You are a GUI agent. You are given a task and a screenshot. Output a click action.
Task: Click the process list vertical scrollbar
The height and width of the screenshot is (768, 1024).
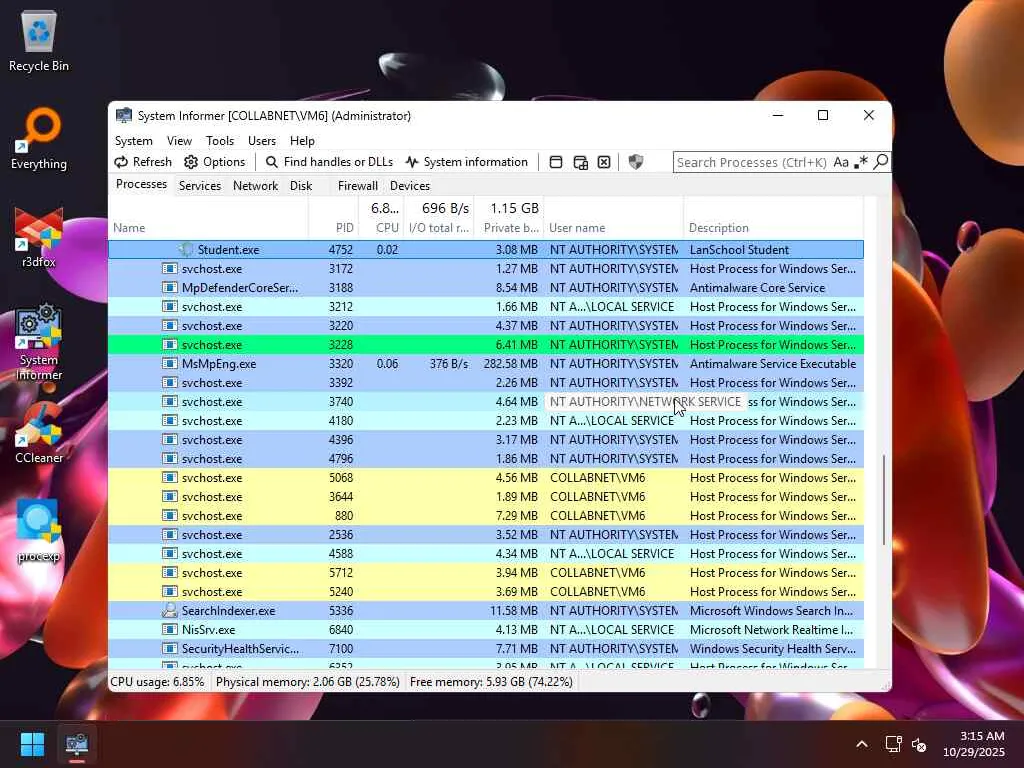coord(884,500)
